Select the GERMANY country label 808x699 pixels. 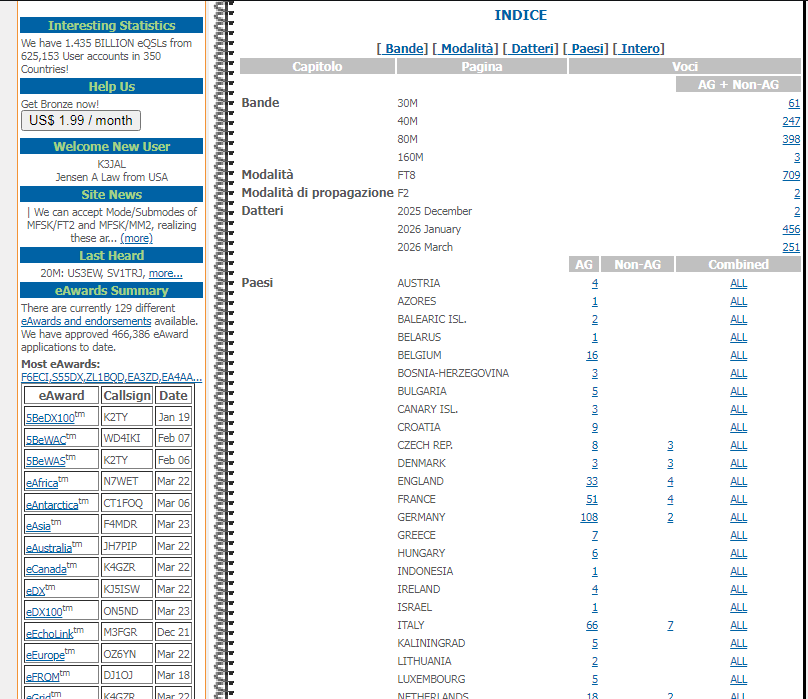421,517
